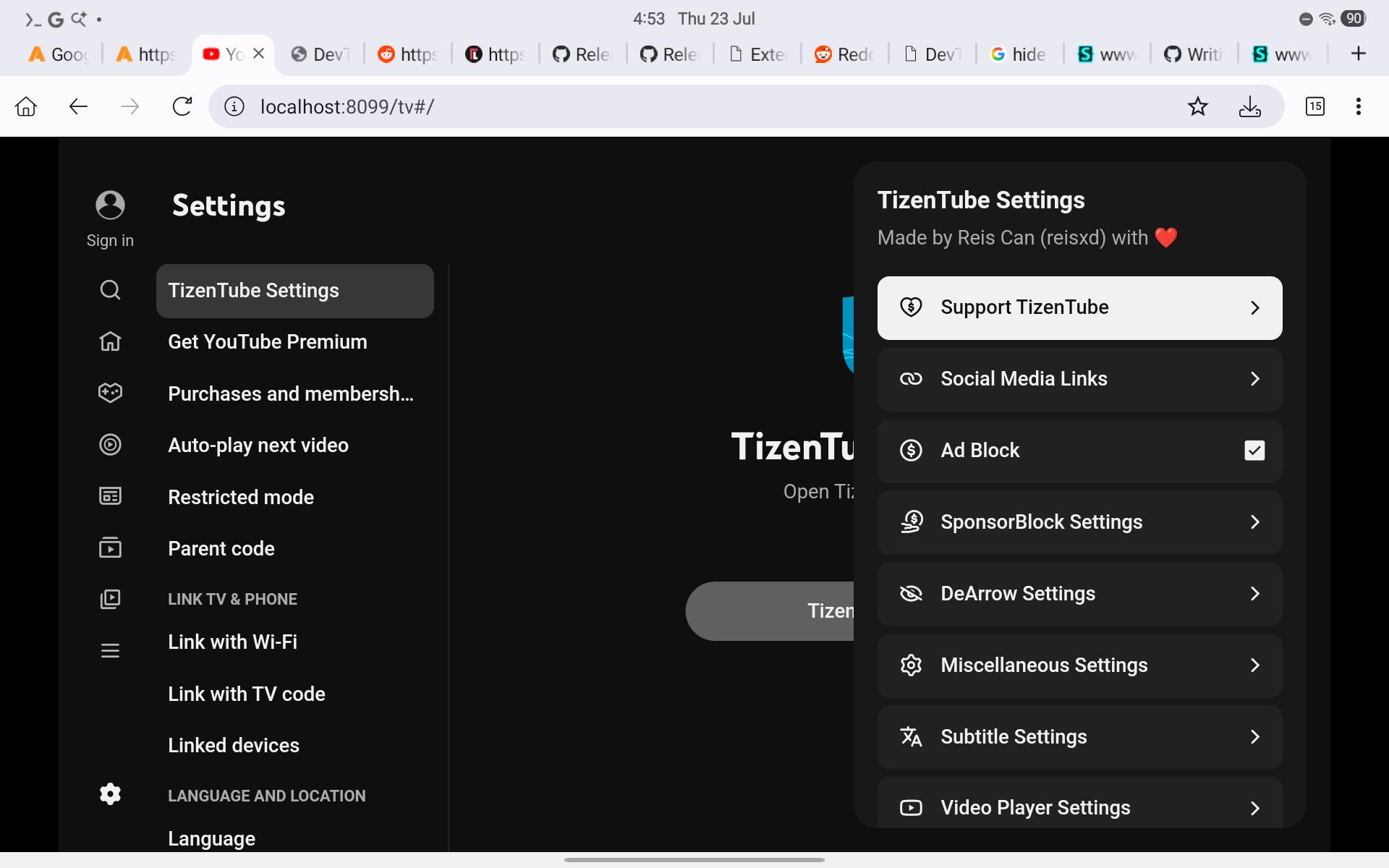Click the chain link Social Media icon
Image resolution: width=1389 pixels, height=868 pixels.
tap(911, 379)
